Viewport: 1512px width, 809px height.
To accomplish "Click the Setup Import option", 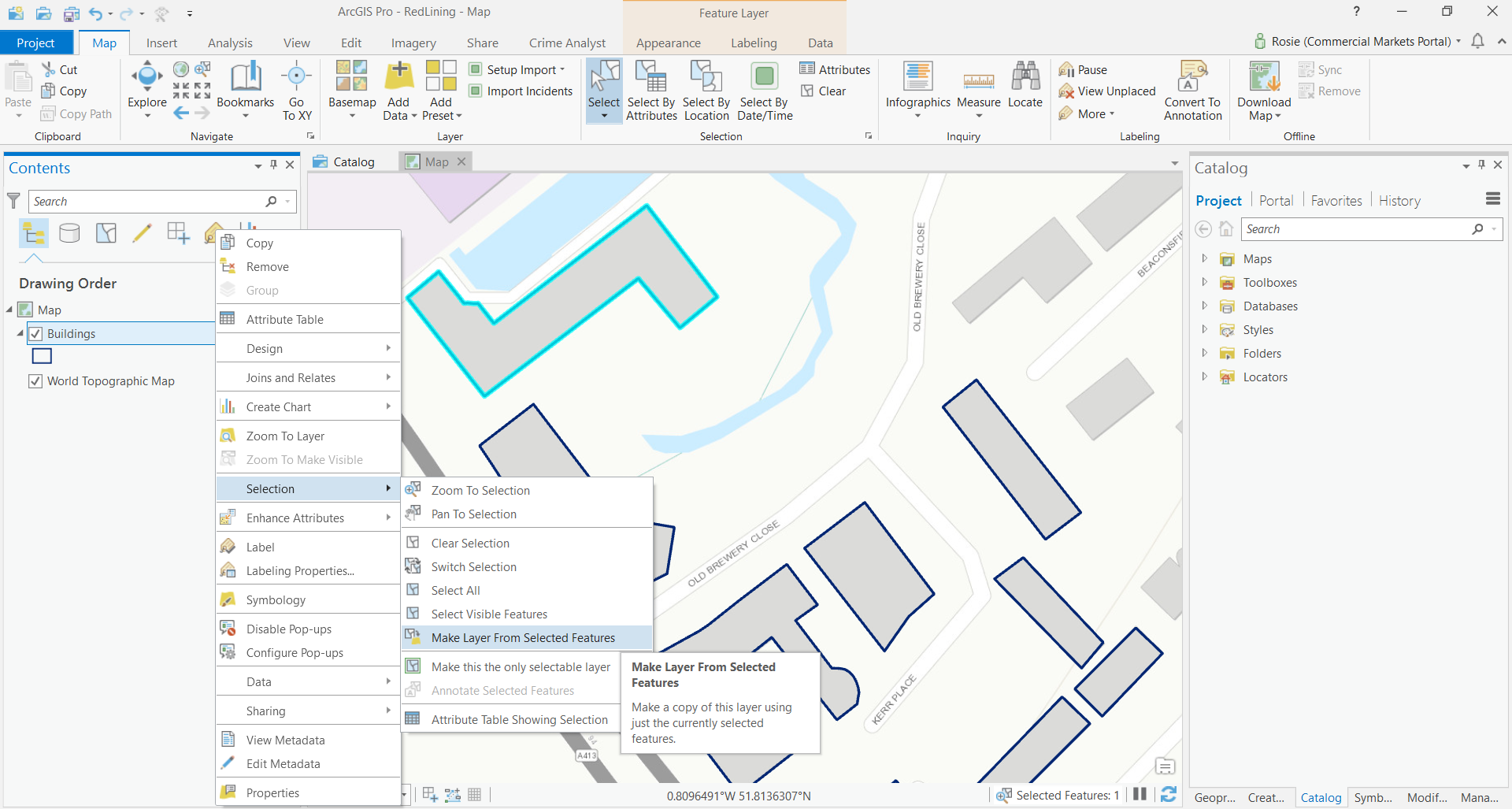I will click(x=517, y=70).
